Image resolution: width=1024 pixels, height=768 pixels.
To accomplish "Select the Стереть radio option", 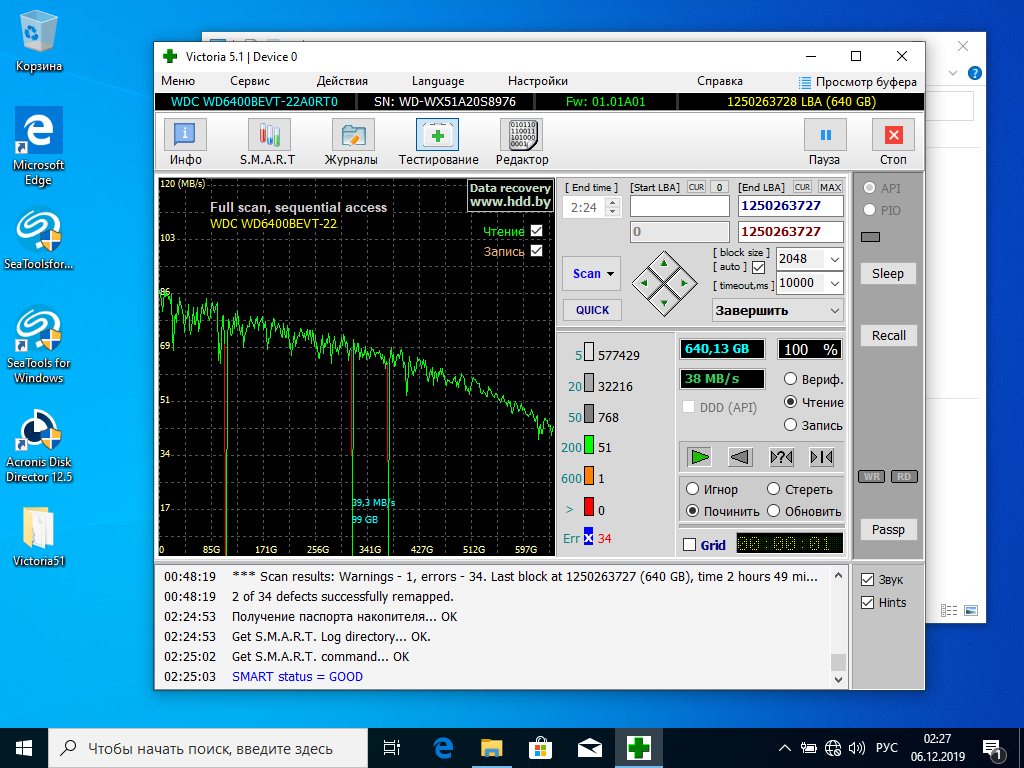I will coord(773,489).
